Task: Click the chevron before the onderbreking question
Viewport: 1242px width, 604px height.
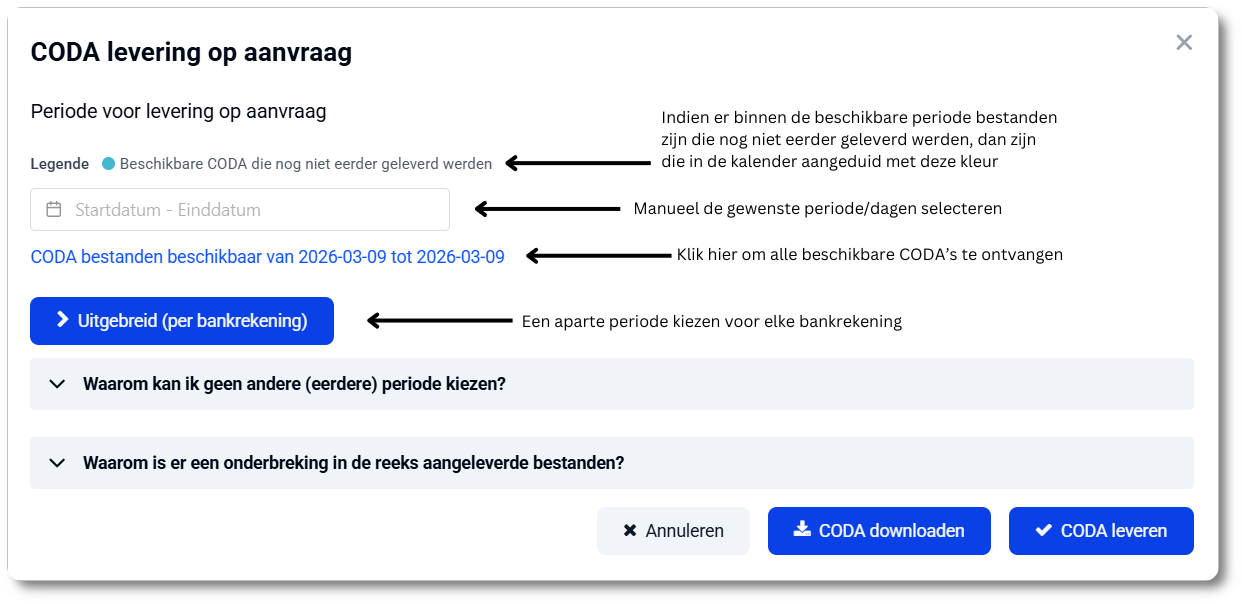Action: [x=57, y=462]
